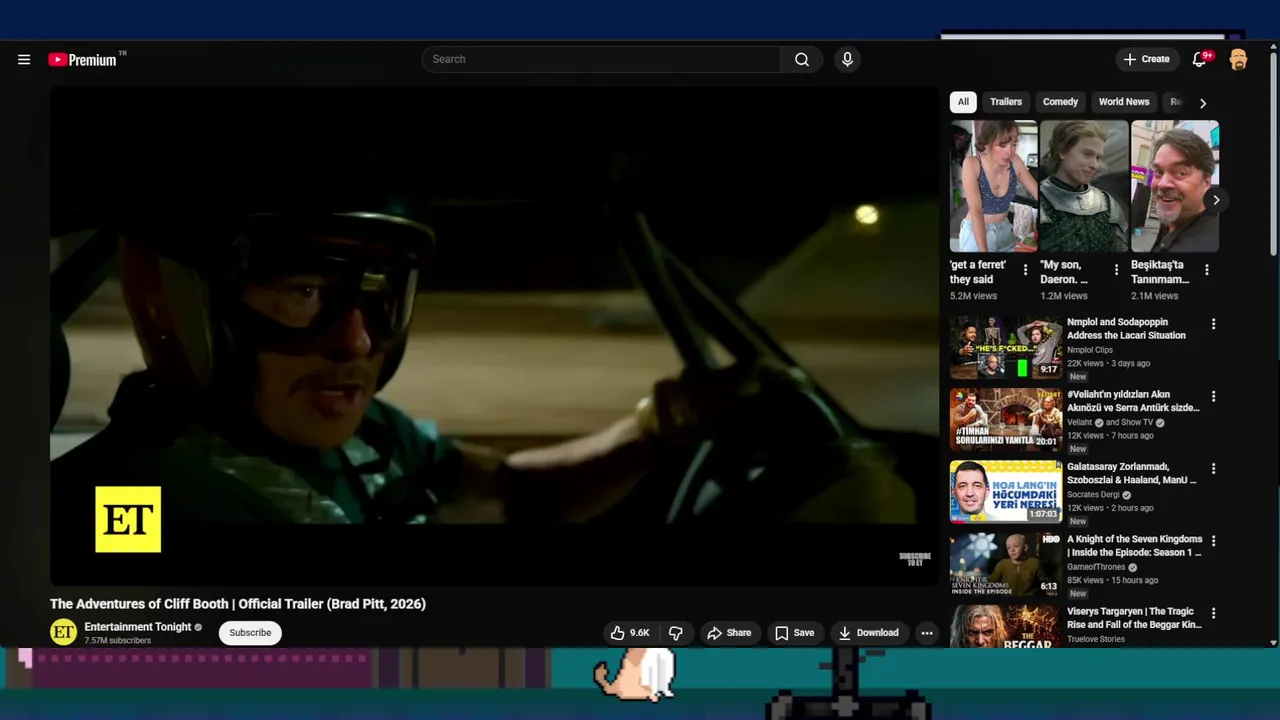This screenshot has width=1280, height=720.
Task: Click the Create button
Action: [x=1146, y=59]
